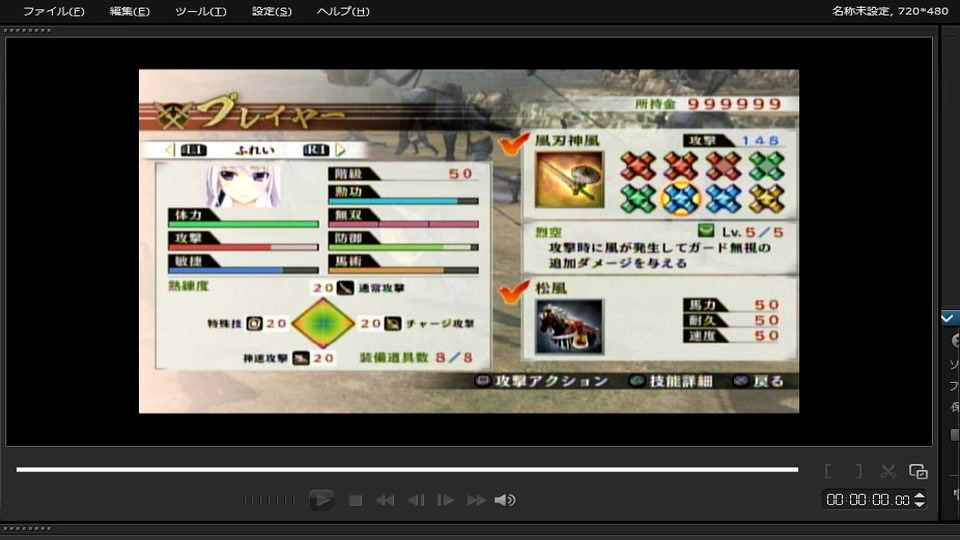Toggle the checked checkbox in the right panel

point(948,318)
